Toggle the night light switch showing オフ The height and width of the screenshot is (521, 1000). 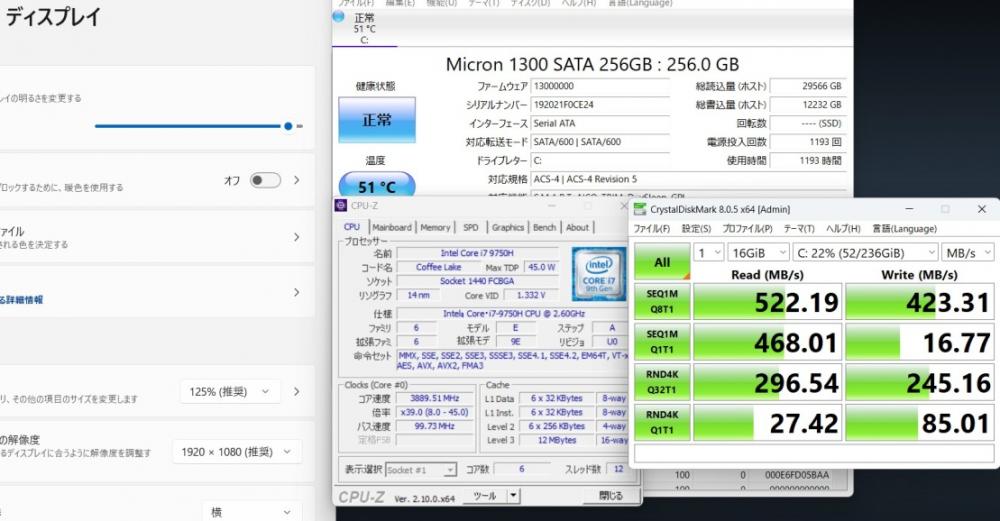pos(265,180)
